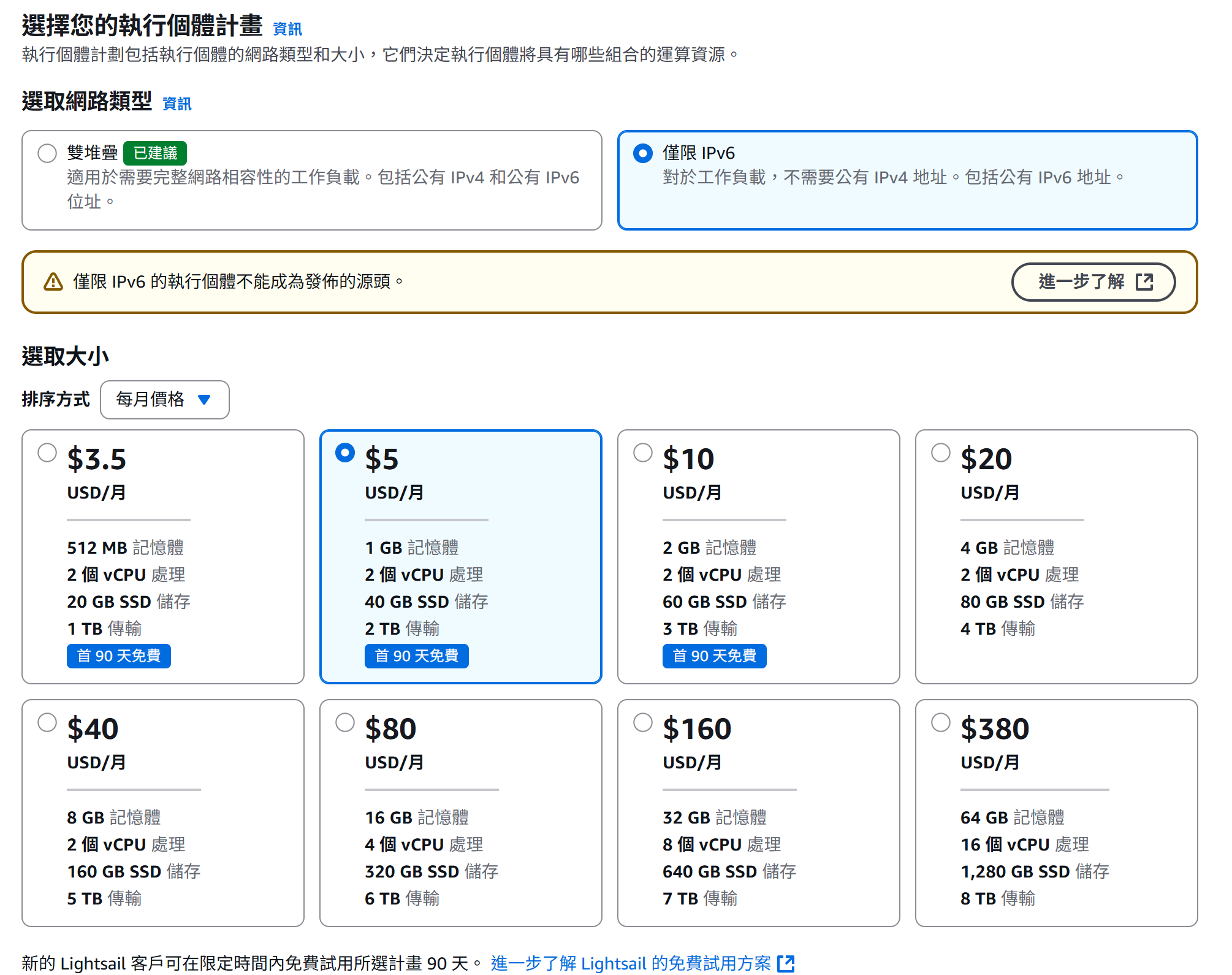This screenshot has height=975, width=1232.
Task: Click 已建議 green badge on dual-stack option
Action: 155,153
